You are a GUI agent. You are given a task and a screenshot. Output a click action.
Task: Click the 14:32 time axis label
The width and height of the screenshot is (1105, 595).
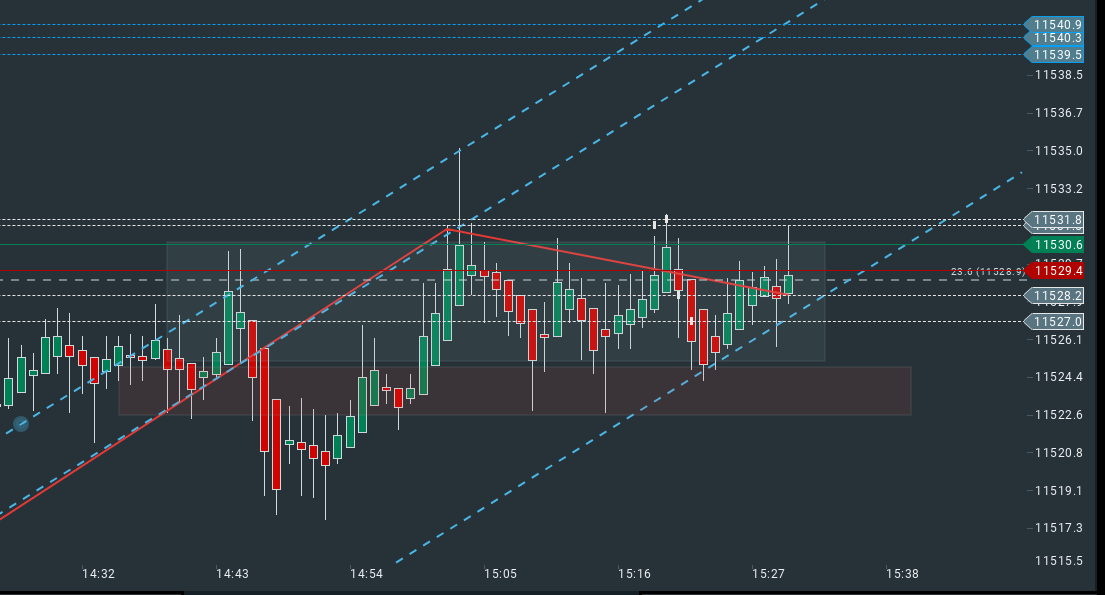click(98, 574)
